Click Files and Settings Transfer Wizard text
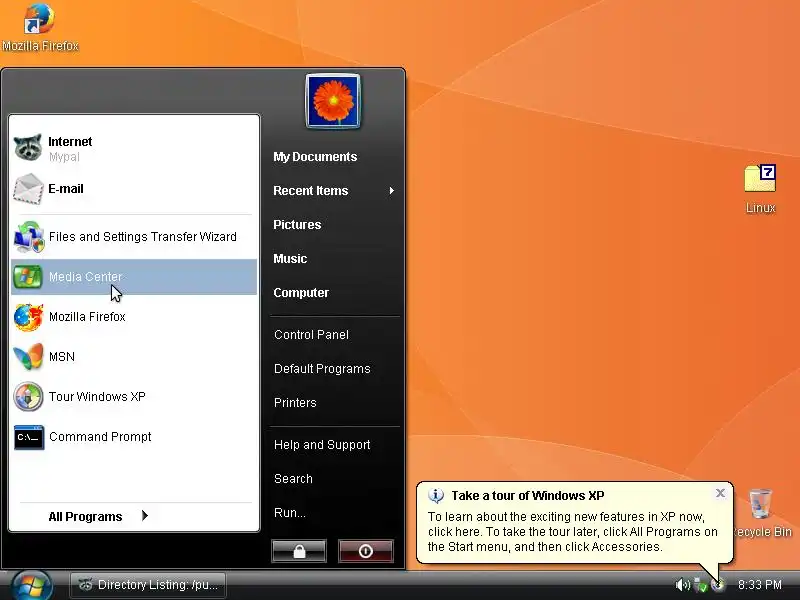The image size is (800, 600). [x=142, y=237]
